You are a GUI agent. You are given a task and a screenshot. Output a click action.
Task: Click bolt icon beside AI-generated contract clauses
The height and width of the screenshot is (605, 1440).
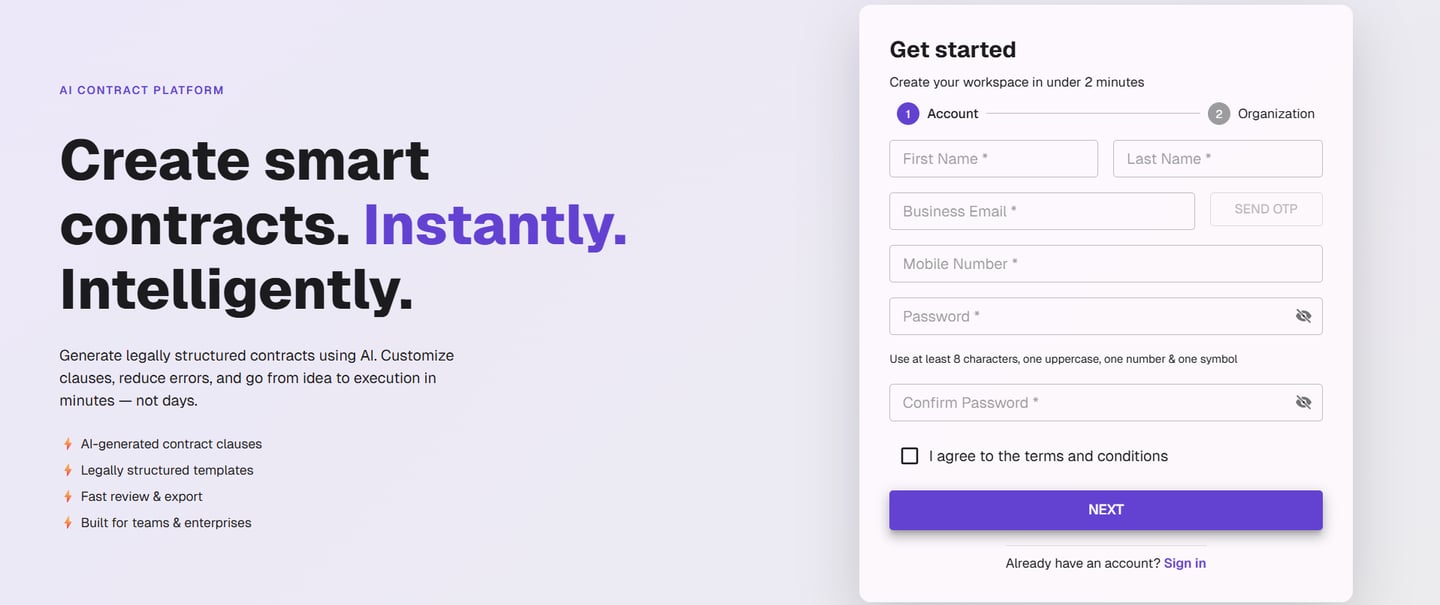click(x=68, y=444)
